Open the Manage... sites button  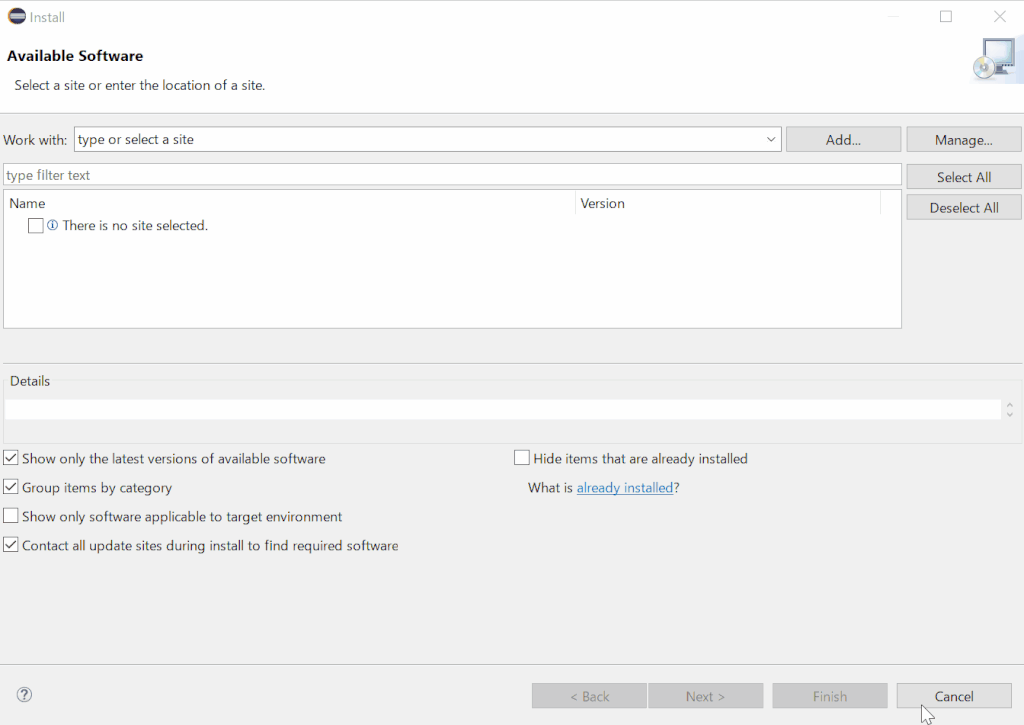tap(963, 140)
